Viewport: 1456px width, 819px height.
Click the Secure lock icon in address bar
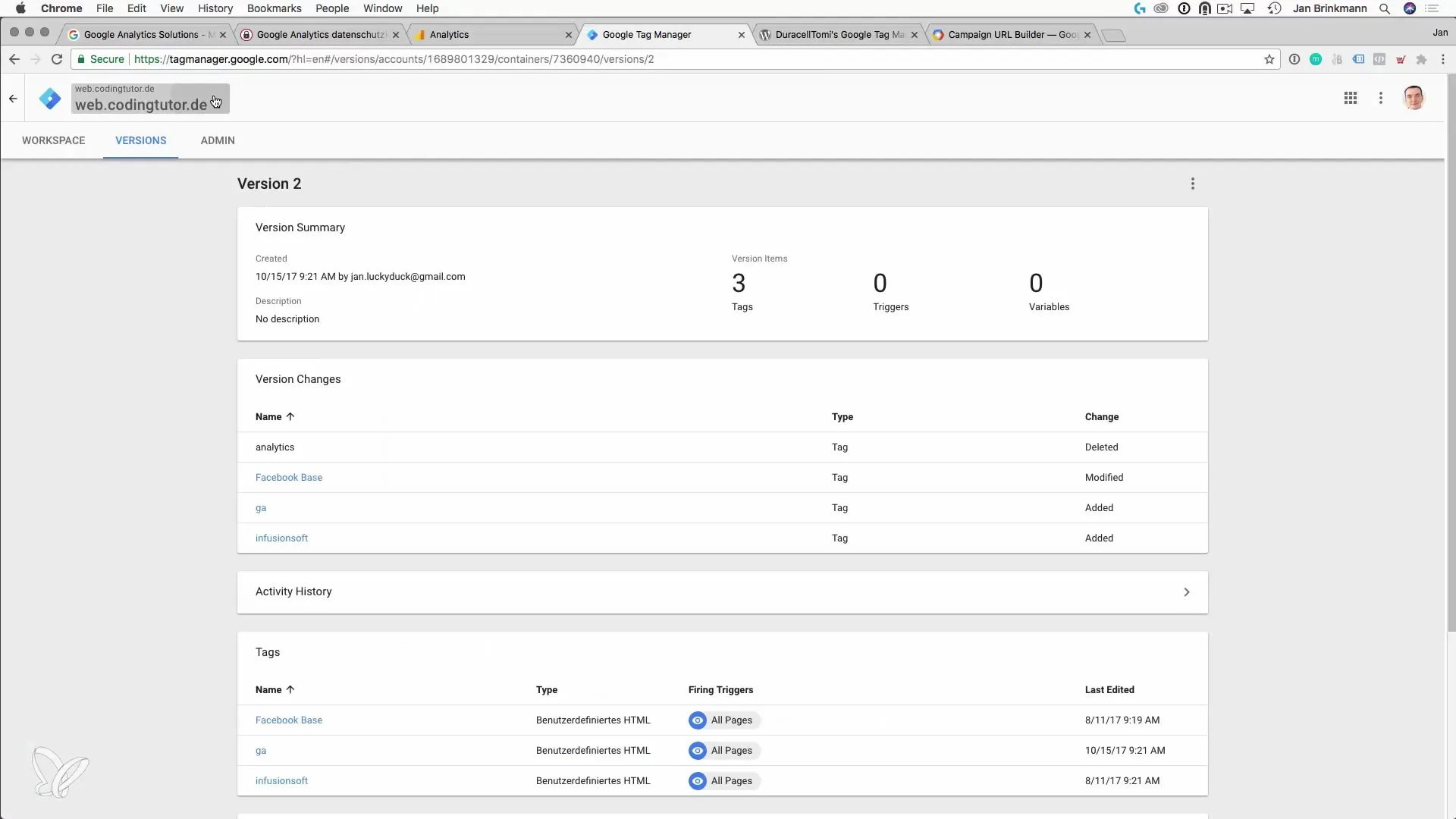tap(81, 59)
